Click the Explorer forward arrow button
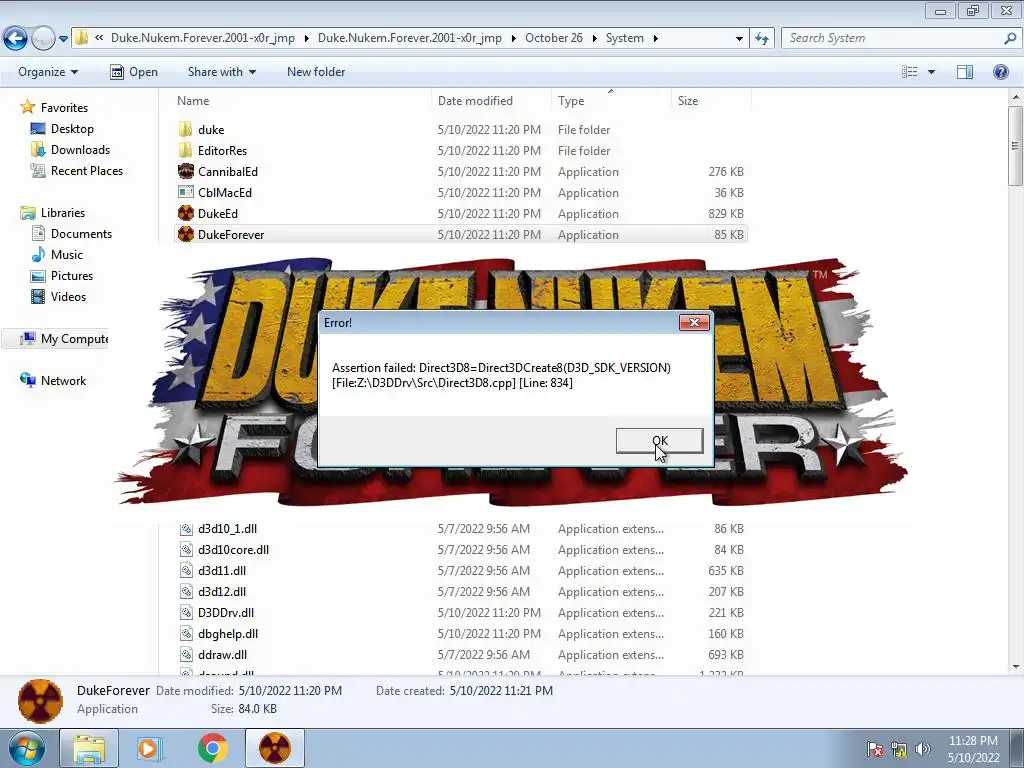This screenshot has width=1024, height=768. tap(43, 39)
